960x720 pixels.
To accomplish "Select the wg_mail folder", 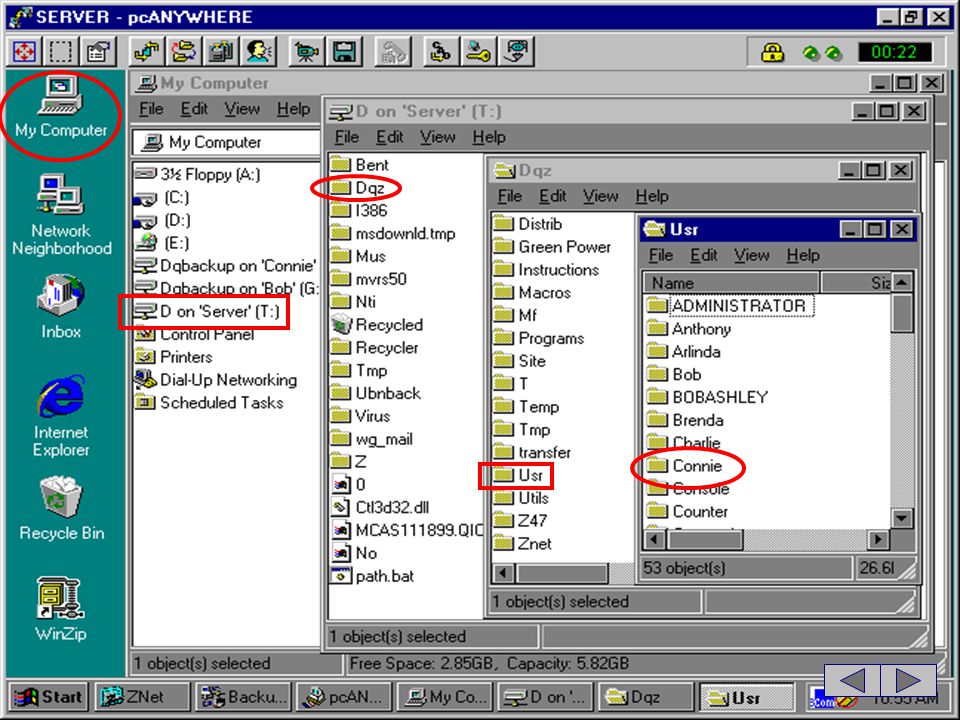I will 372,439.
